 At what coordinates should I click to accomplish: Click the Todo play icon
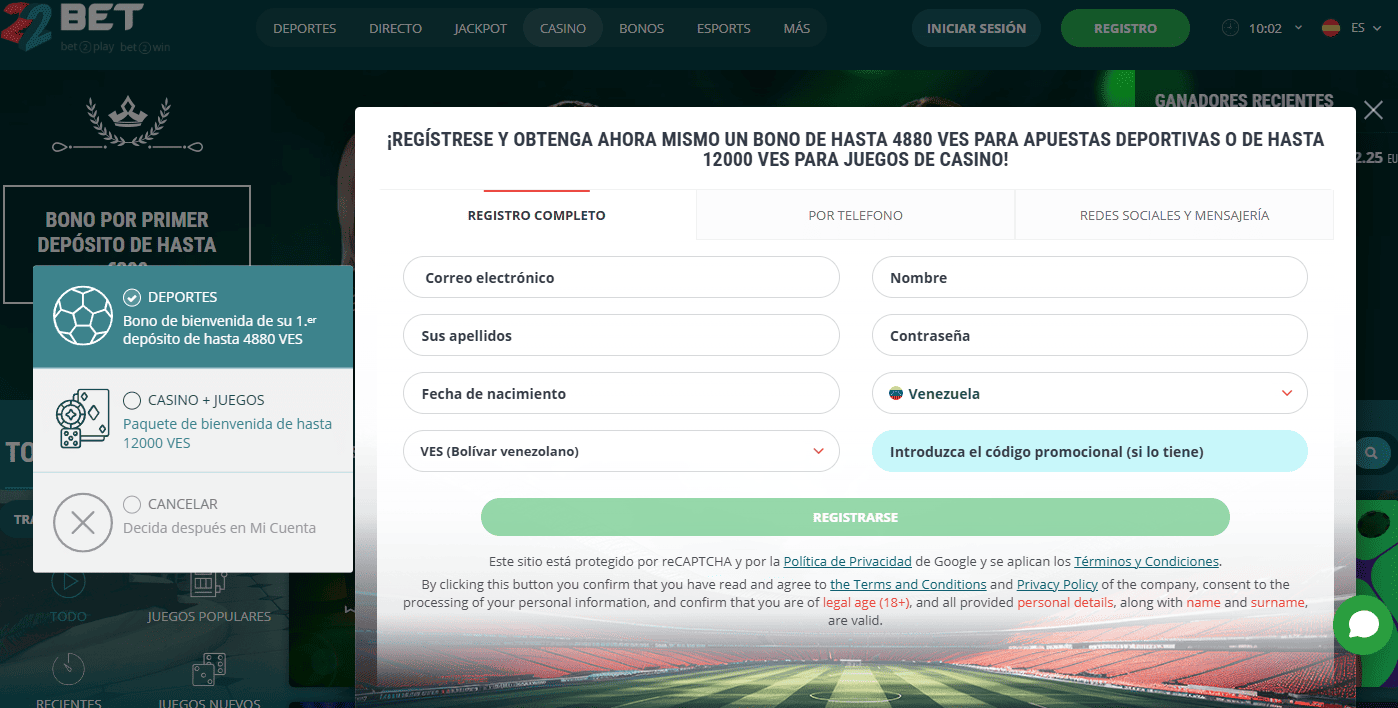pos(68,582)
